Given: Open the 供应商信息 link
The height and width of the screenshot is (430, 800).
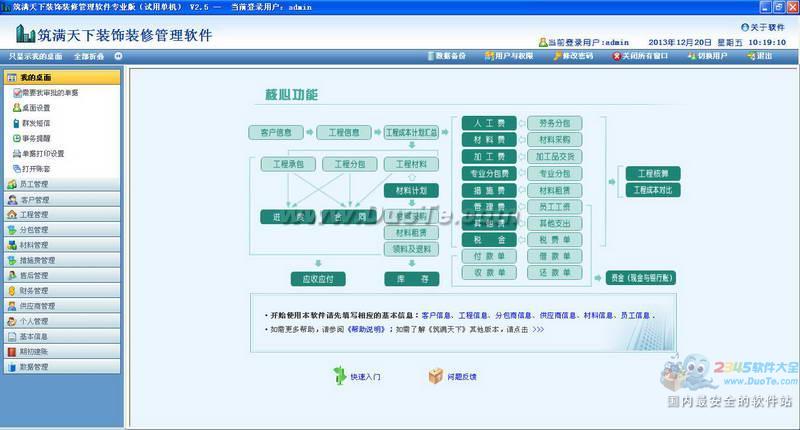Looking at the screenshot, I should tap(558, 316).
